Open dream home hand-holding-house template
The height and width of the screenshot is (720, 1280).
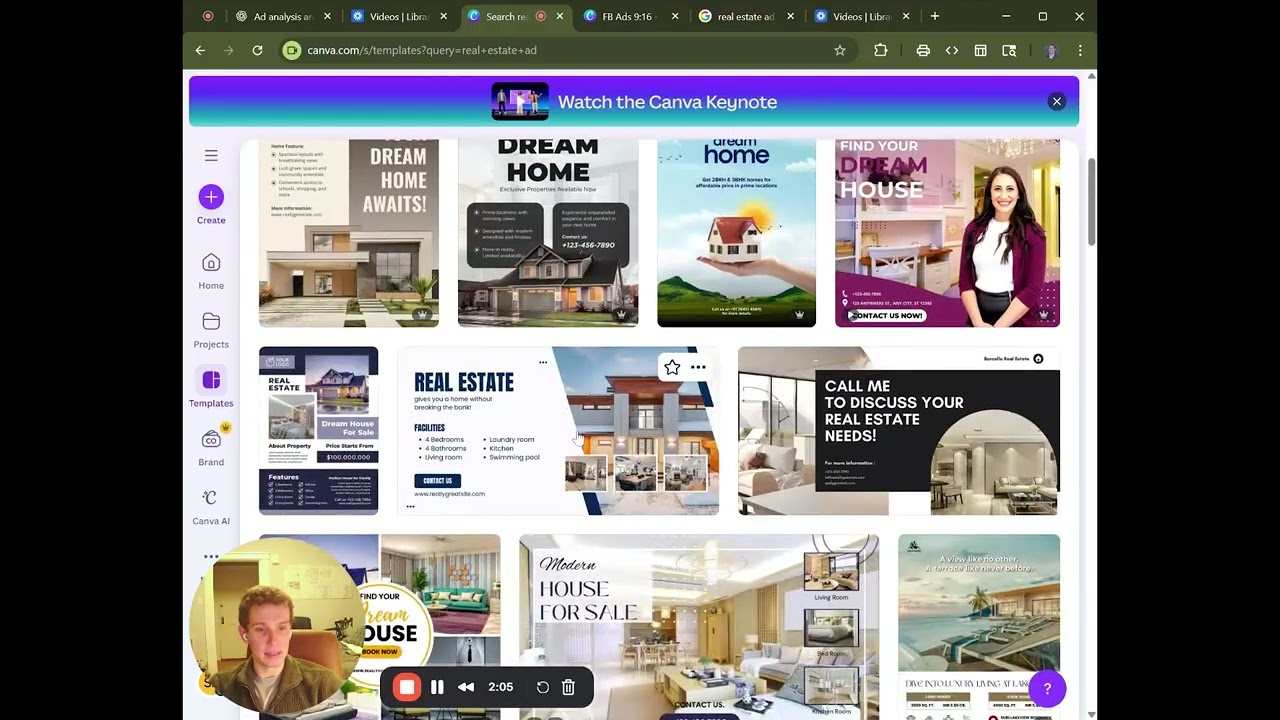(737, 233)
